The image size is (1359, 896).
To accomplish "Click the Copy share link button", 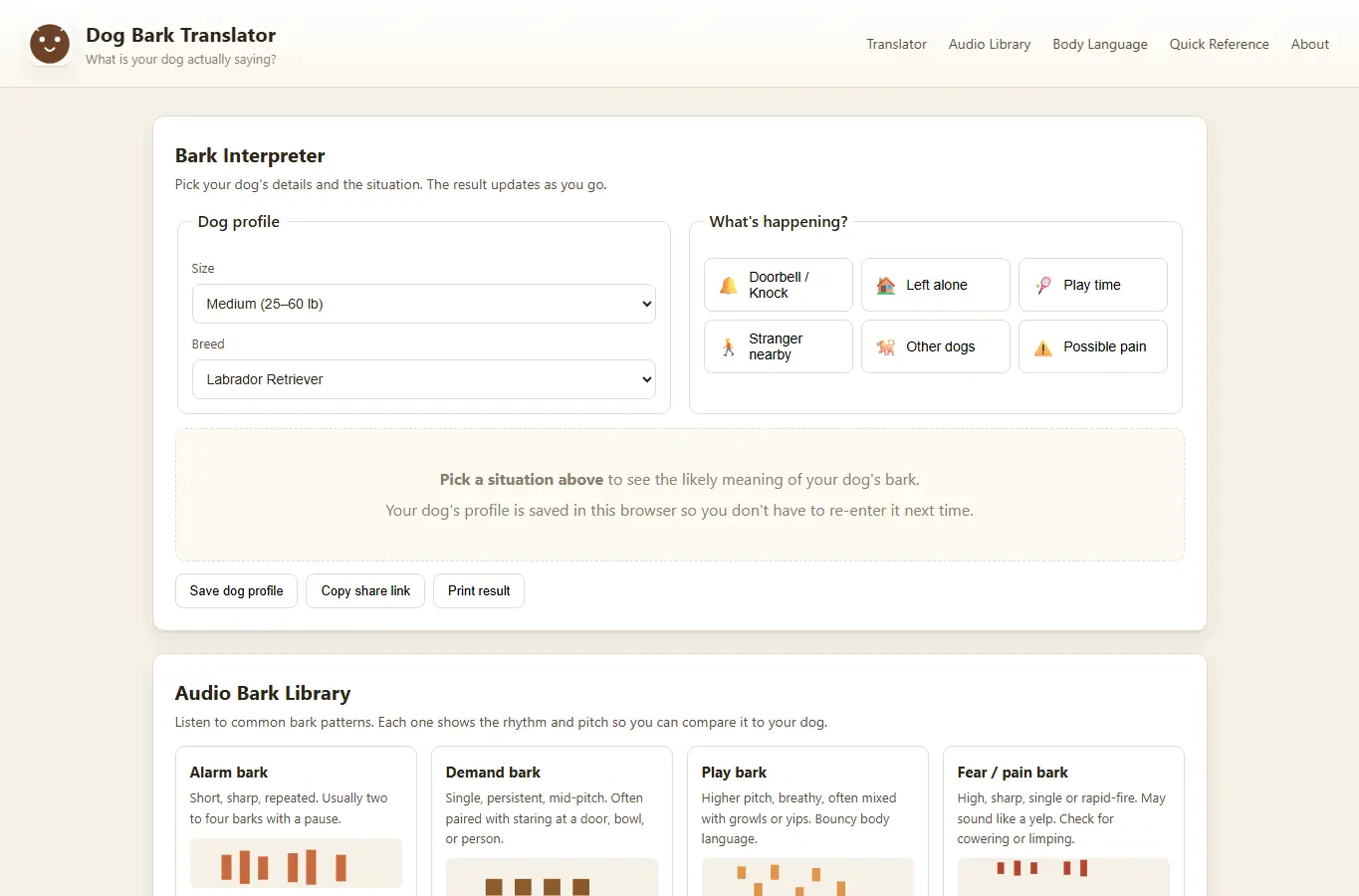I will coord(365,590).
